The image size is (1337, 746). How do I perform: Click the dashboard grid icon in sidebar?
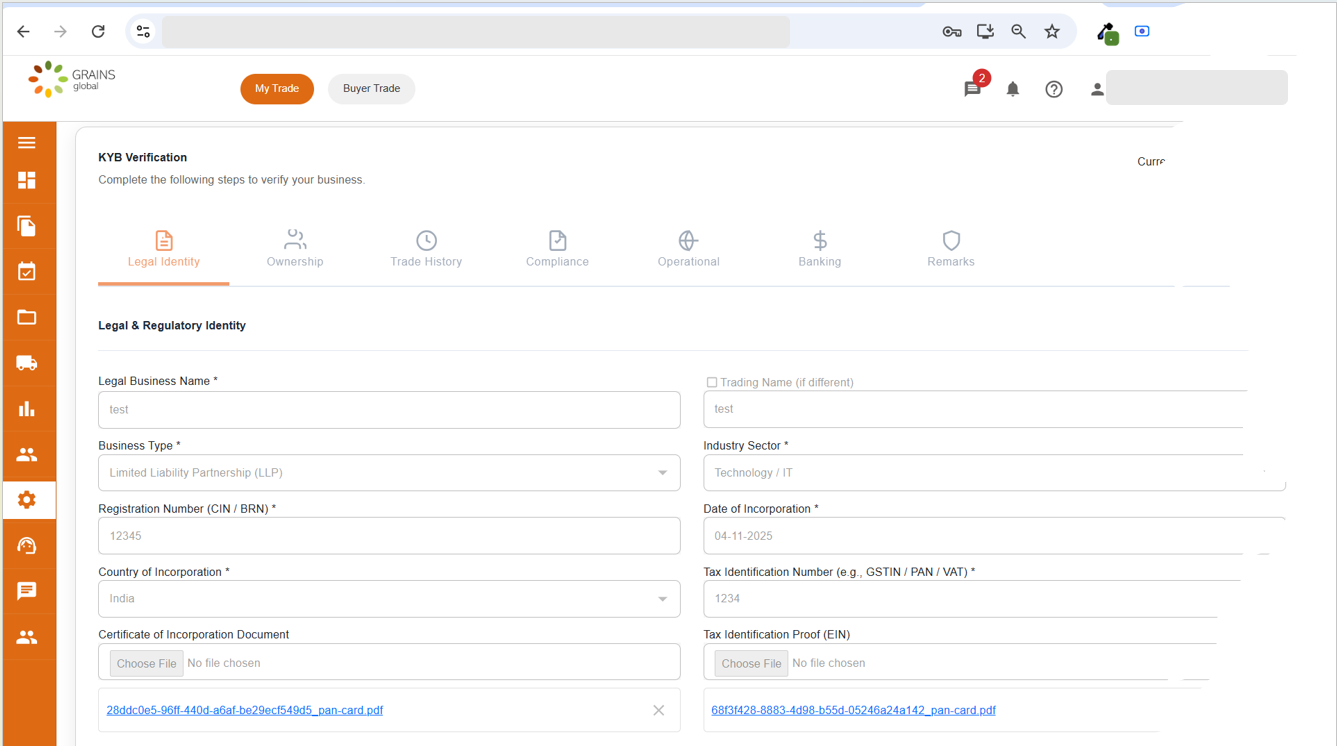pos(27,181)
